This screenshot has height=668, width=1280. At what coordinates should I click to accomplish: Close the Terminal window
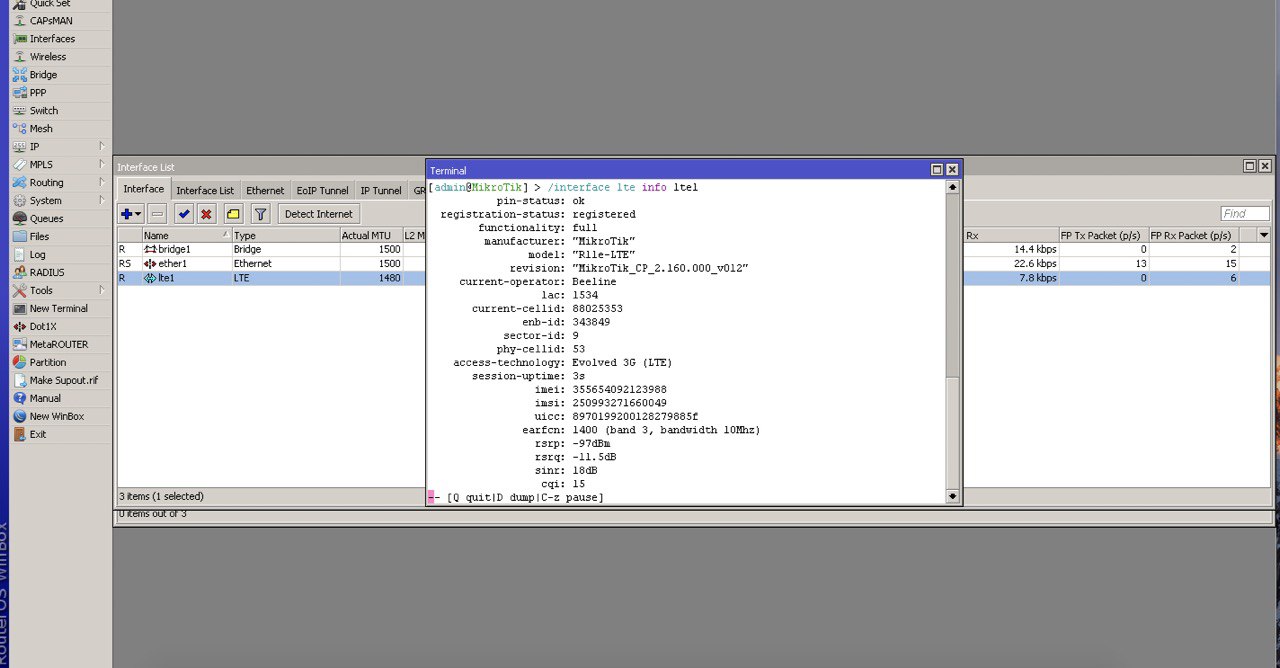952,170
